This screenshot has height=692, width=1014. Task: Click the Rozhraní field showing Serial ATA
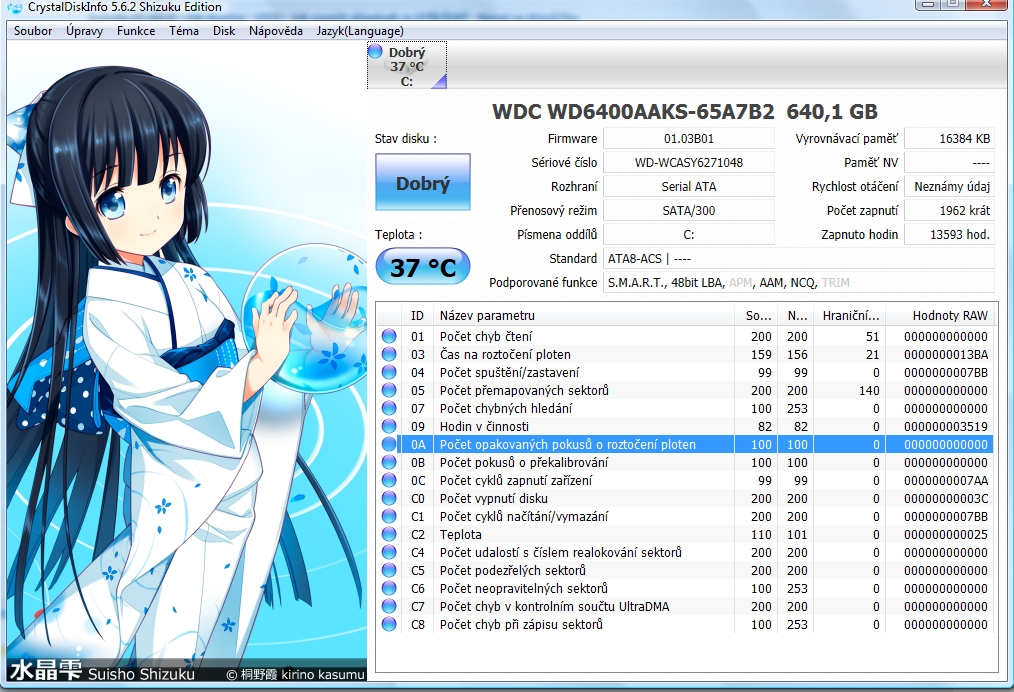pyautogui.click(x=689, y=186)
